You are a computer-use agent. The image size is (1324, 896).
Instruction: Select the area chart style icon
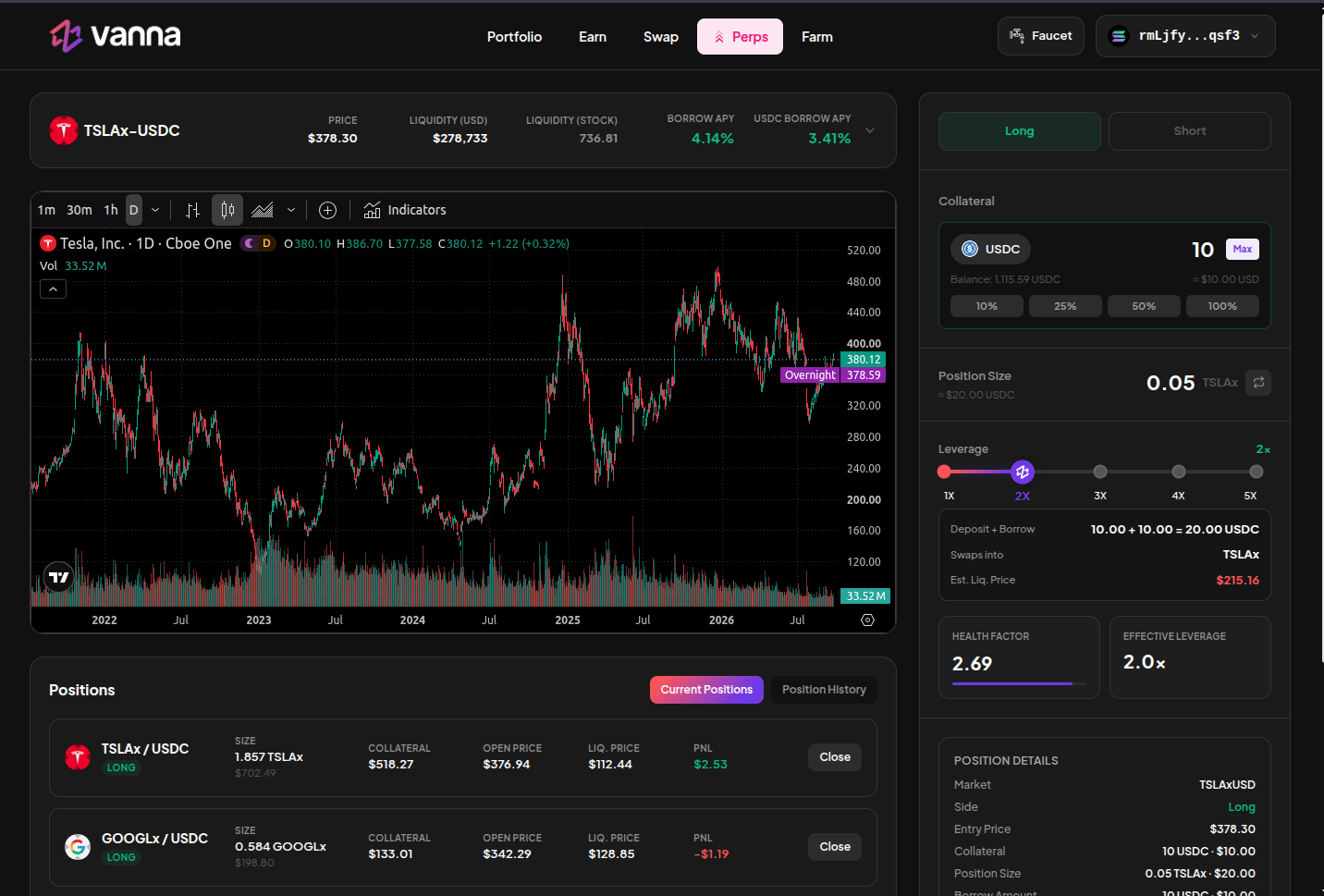click(x=263, y=210)
